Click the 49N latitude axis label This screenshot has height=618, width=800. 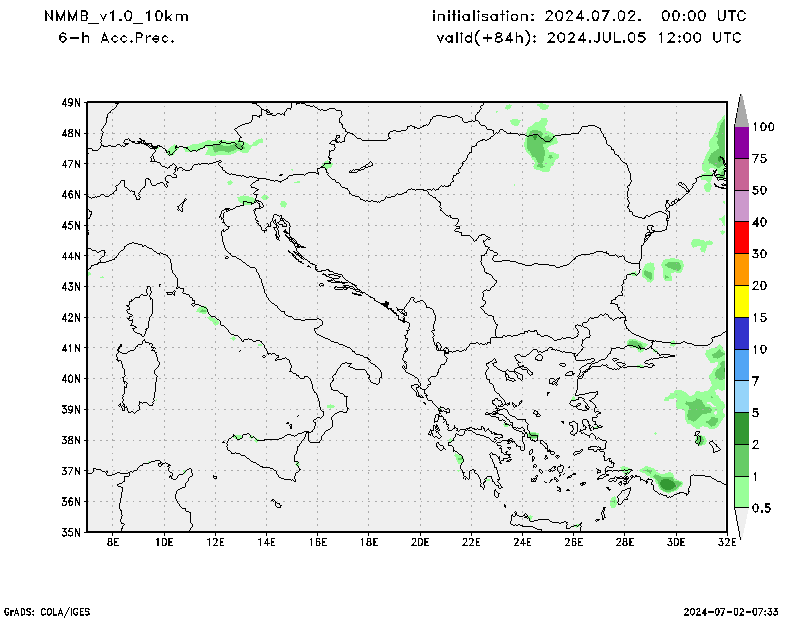click(x=70, y=102)
